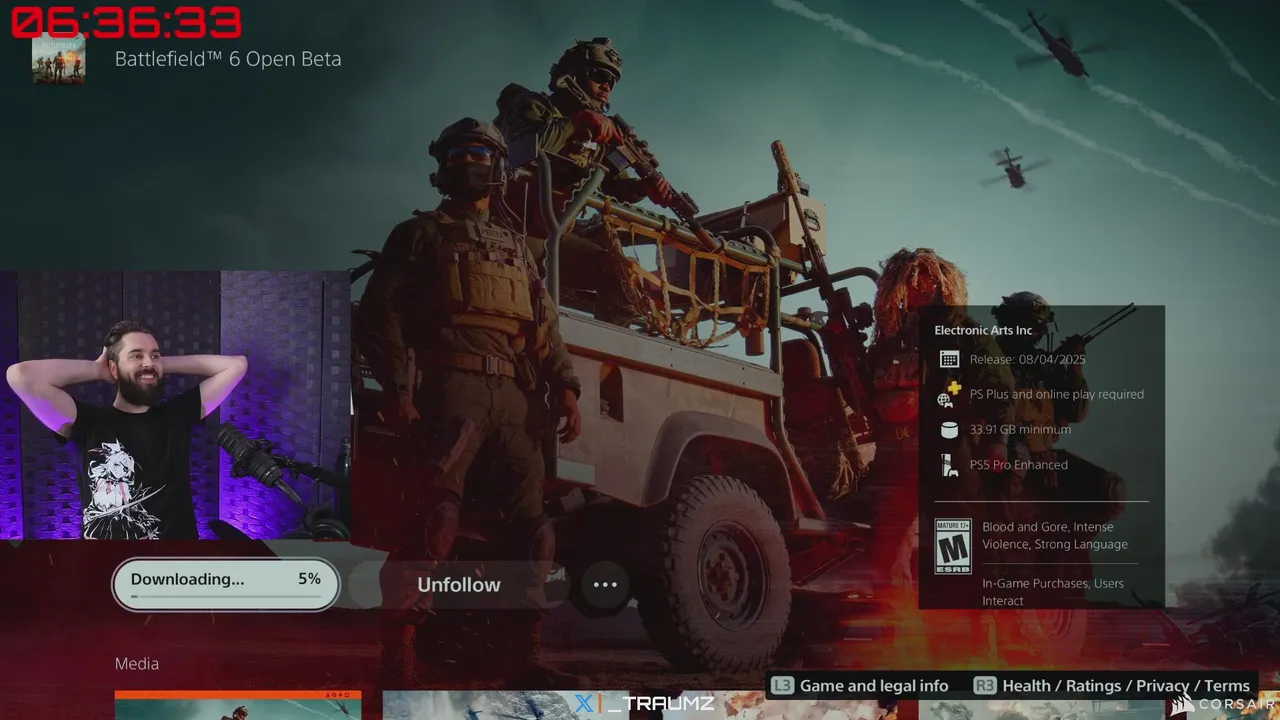Open Game and legal info
Viewport: 1280px width, 720px height.
coord(874,686)
